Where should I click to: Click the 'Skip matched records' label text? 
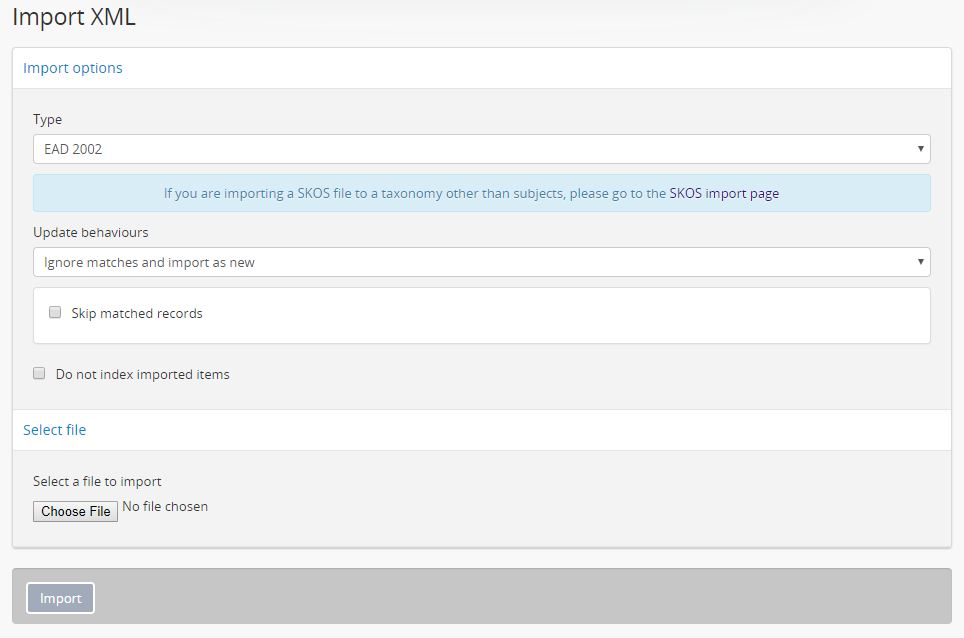click(137, 313)
